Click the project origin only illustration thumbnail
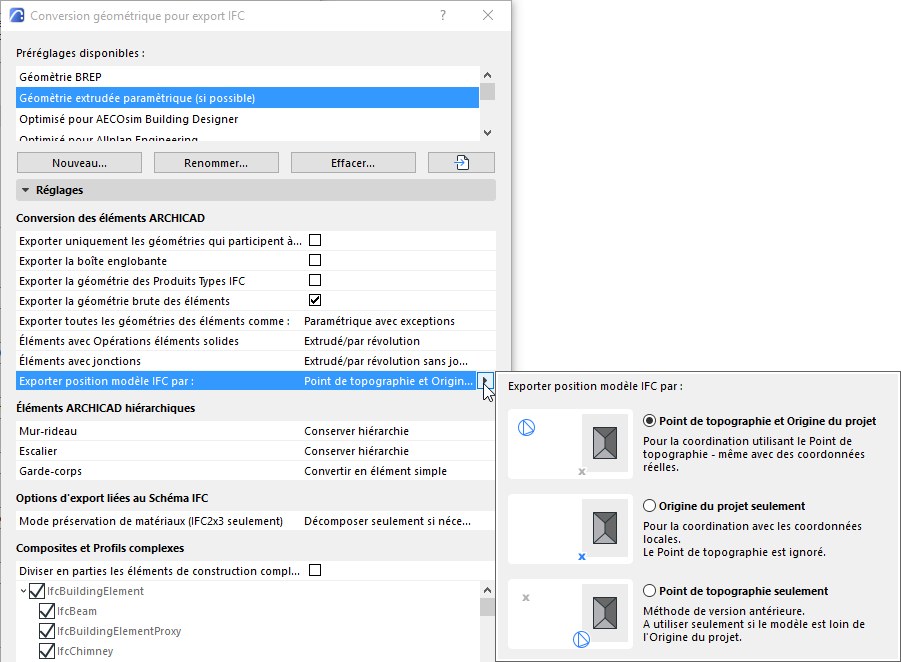901x662 pixels. click(570, 529)
